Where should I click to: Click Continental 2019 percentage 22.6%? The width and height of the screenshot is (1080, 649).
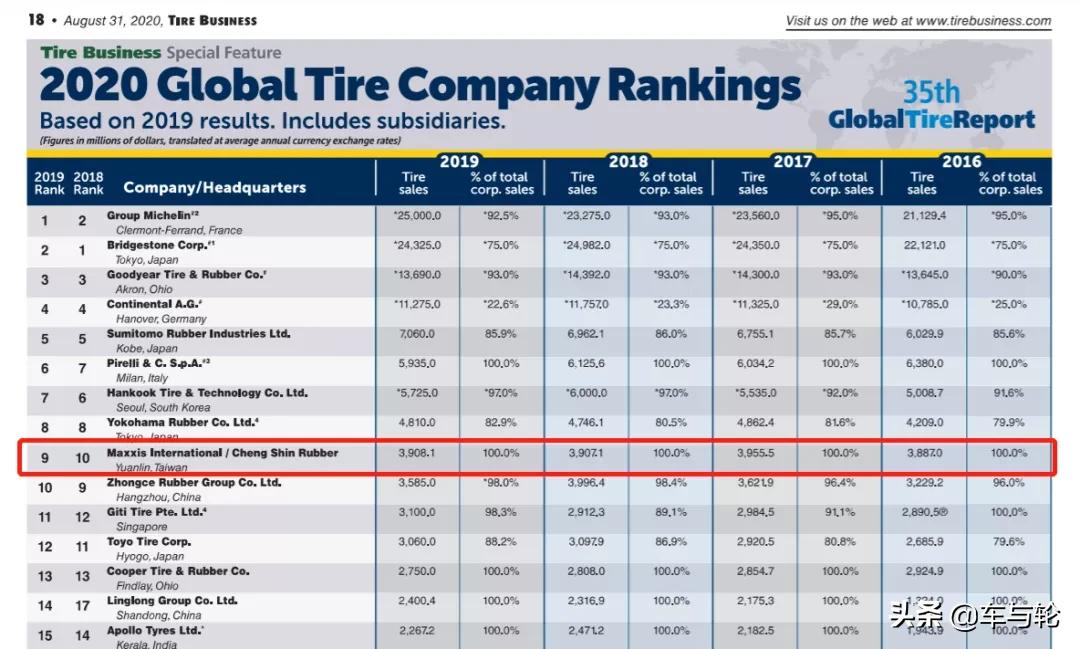point(501,305)
